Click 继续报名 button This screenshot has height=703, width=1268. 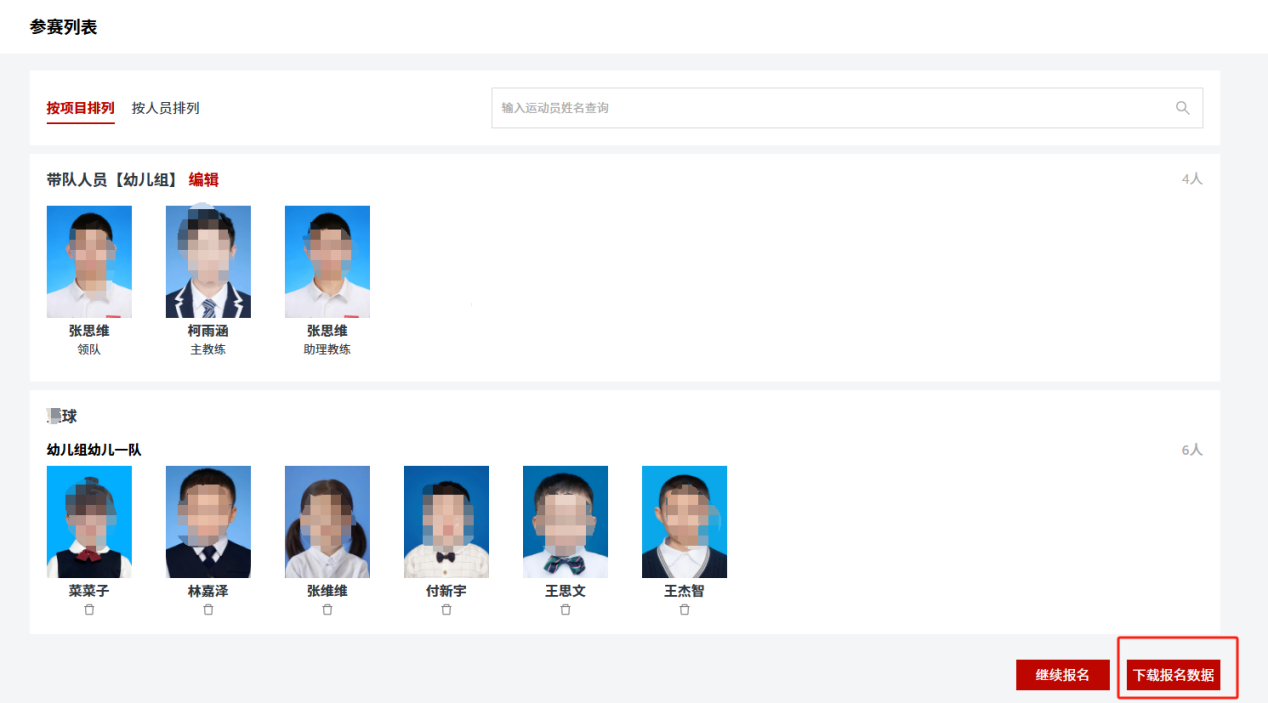1063,675
